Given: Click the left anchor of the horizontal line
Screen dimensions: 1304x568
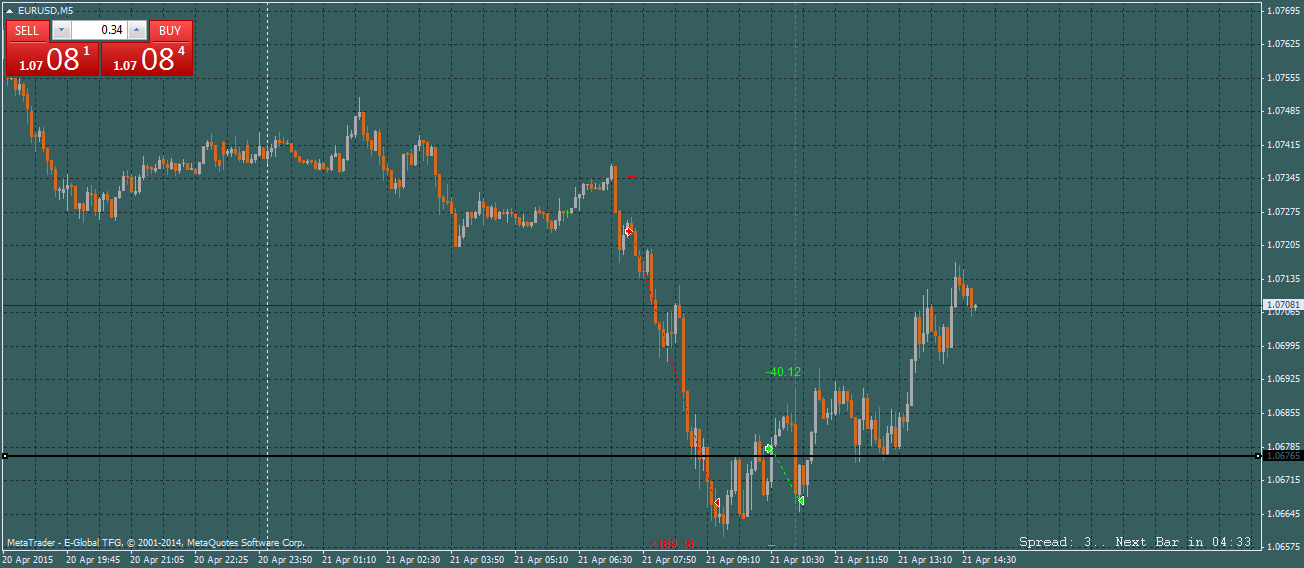Looking at the screenshot, I should pos(5,456).
